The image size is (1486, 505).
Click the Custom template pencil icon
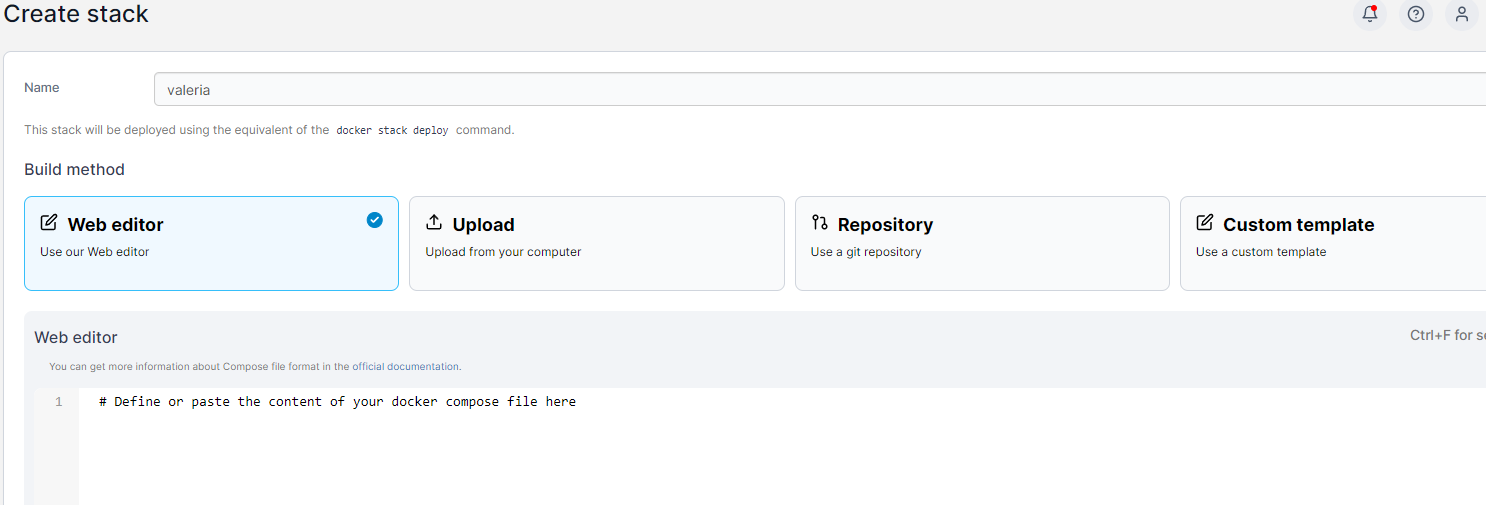pos(1205,223)
